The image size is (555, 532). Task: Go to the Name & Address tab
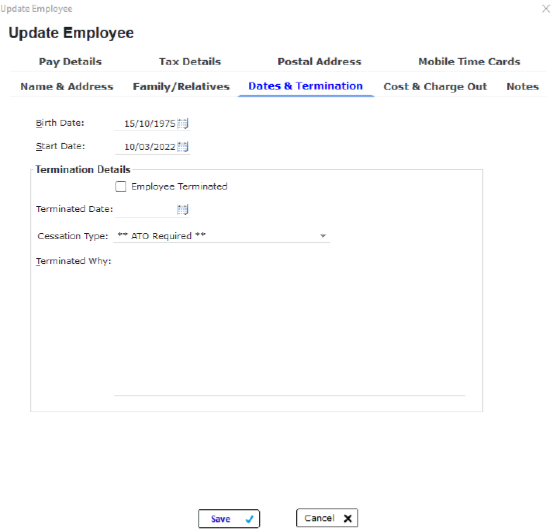tap(67, 87)
